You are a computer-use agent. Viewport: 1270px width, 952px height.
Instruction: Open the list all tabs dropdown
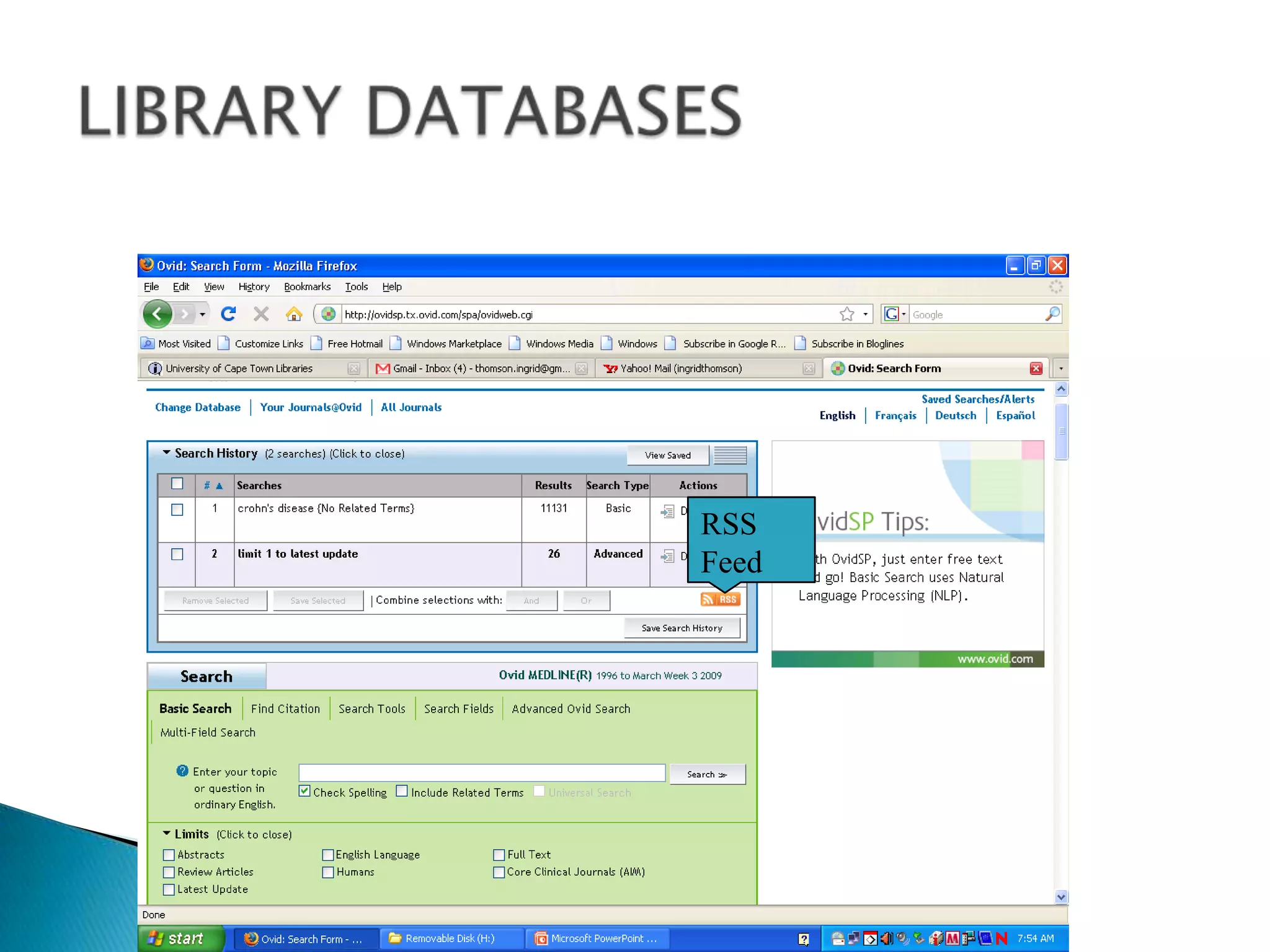tap(1061, 368)
